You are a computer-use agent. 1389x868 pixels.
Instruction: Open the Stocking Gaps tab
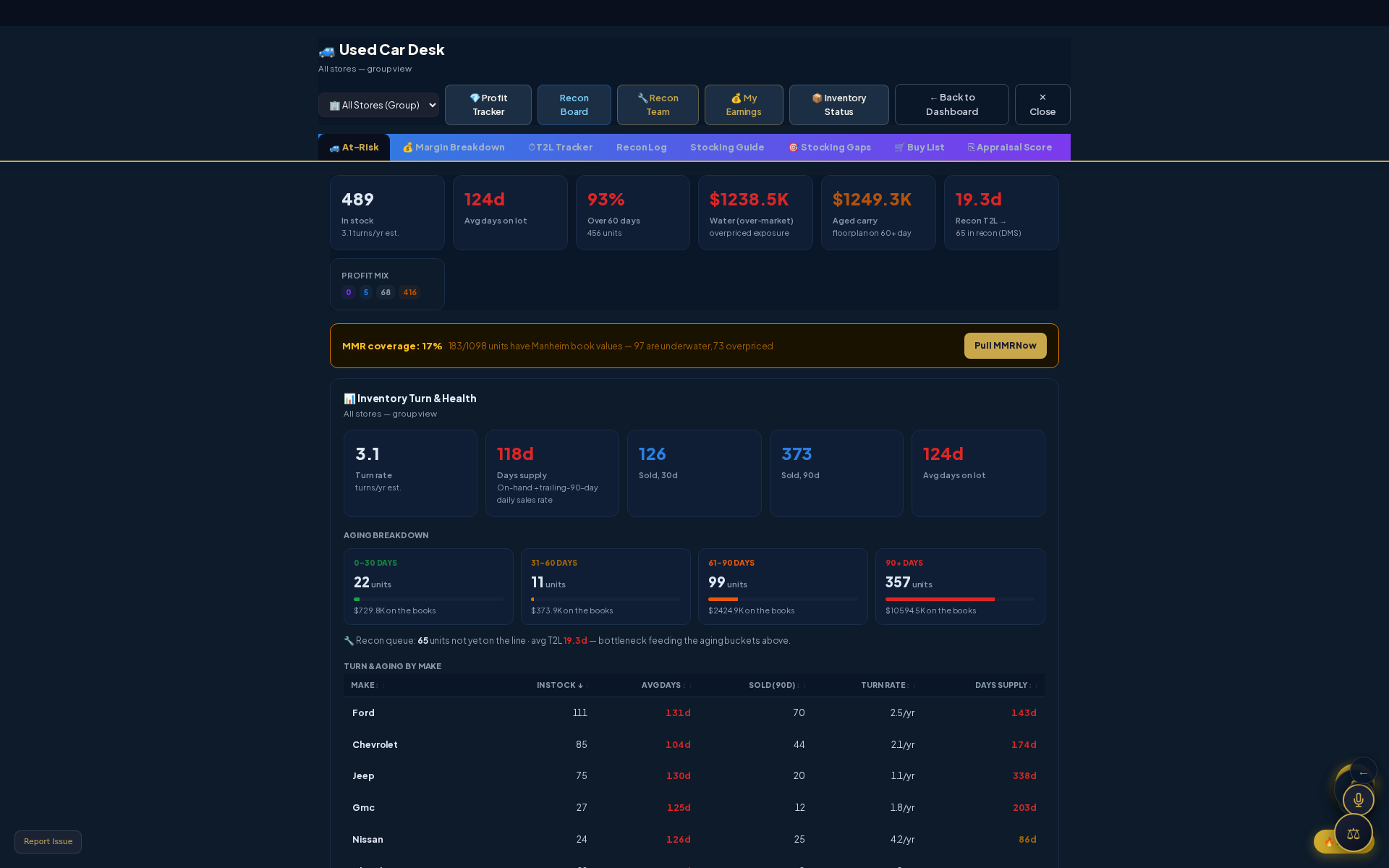(829, 148)
